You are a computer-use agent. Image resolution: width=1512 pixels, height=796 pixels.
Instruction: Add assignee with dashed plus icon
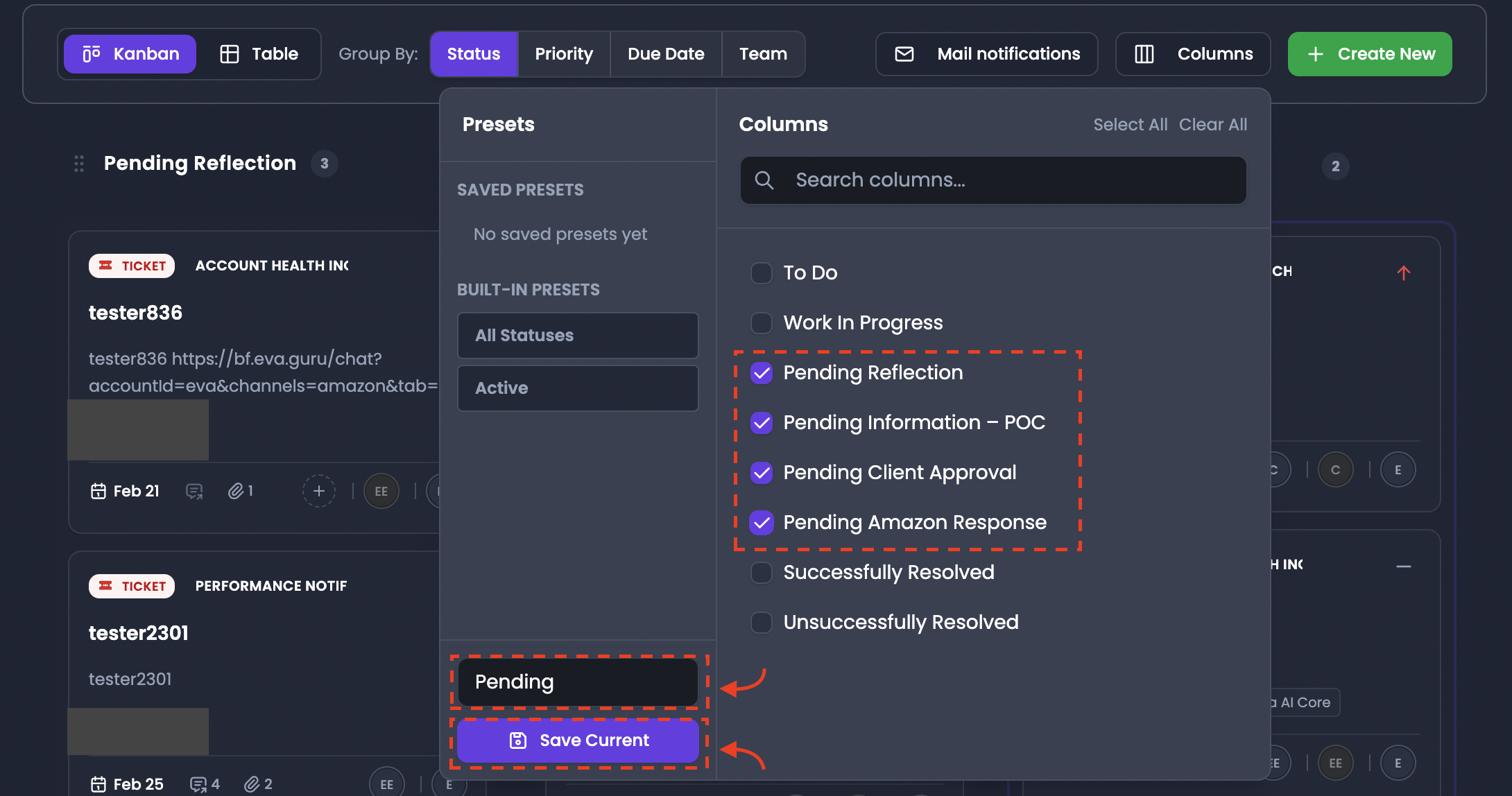tap(319, 491)
